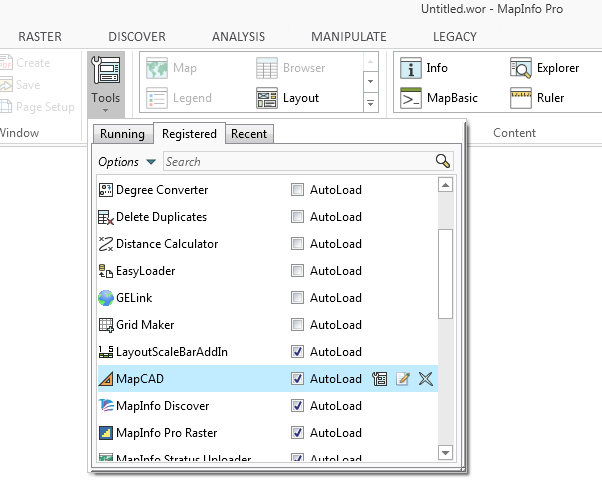Select the EasyLoader row text

[146, 271]
